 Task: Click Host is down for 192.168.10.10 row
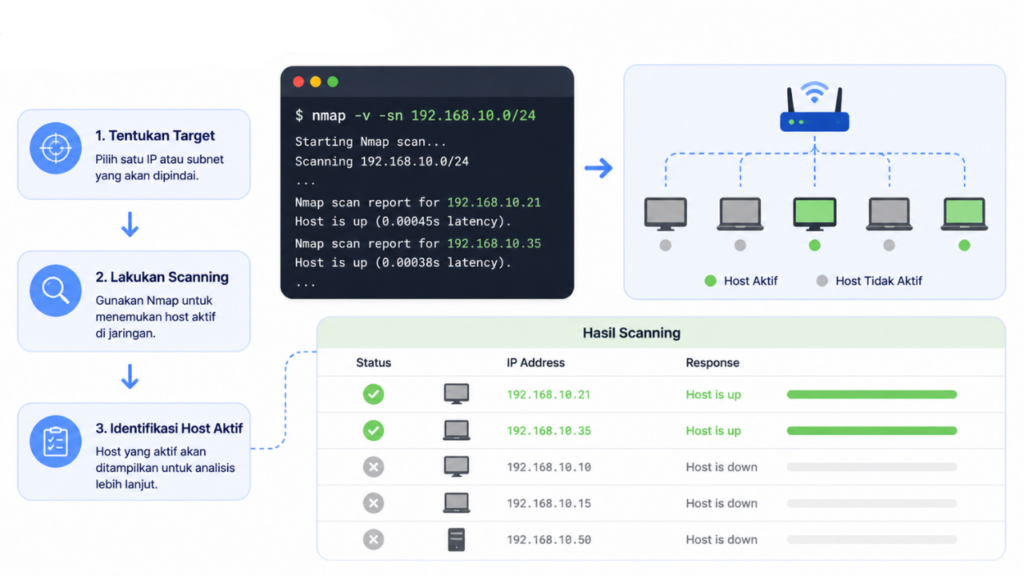722,467
